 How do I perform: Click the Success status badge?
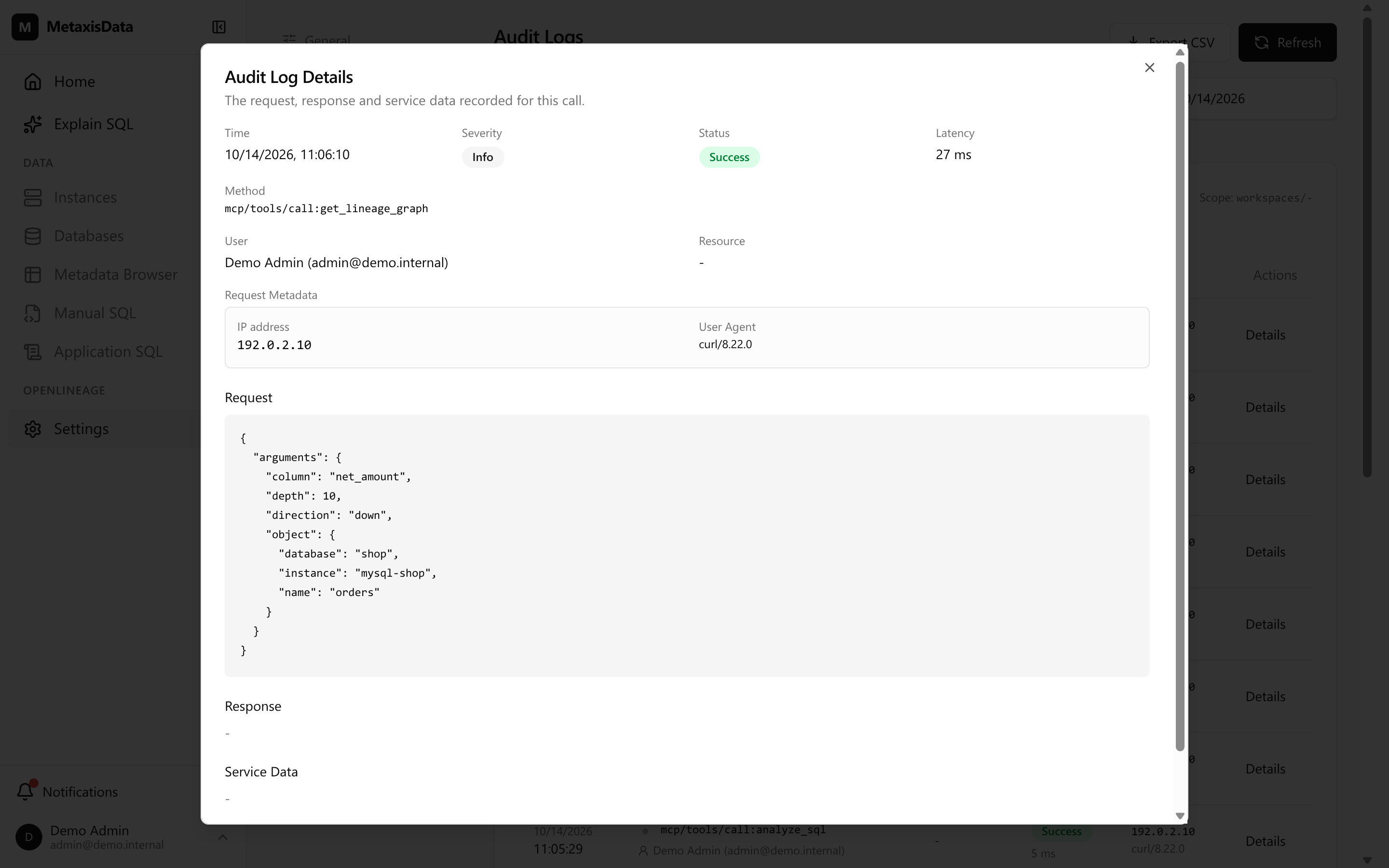[x=729, y=157]
